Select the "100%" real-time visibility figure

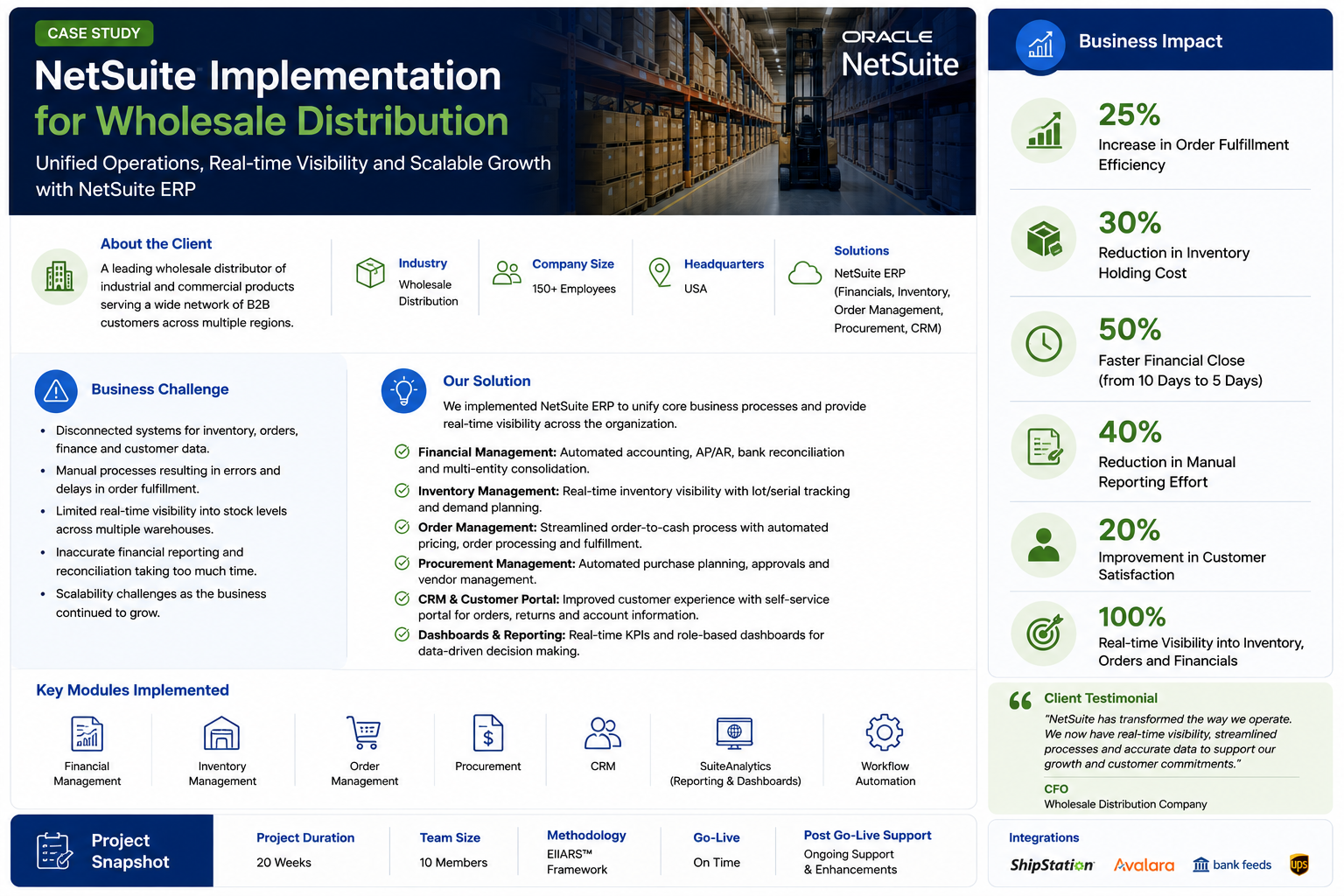(1132, 617)
